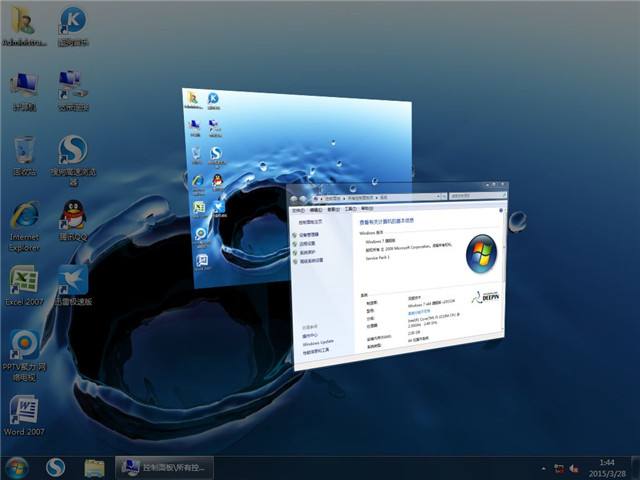Open the Excel 2007 desktop shortcut
The height and width of the screenshot is (480, 640).
[x=24, y=285]
